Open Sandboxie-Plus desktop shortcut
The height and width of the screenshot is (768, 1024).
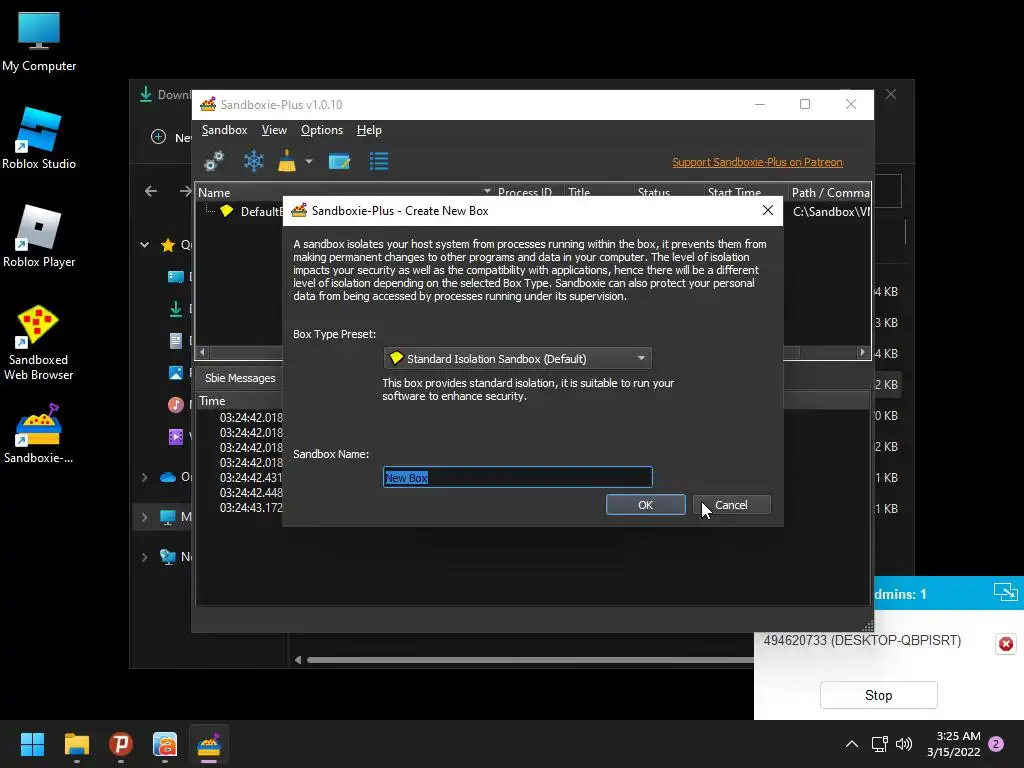click(39, 434)
